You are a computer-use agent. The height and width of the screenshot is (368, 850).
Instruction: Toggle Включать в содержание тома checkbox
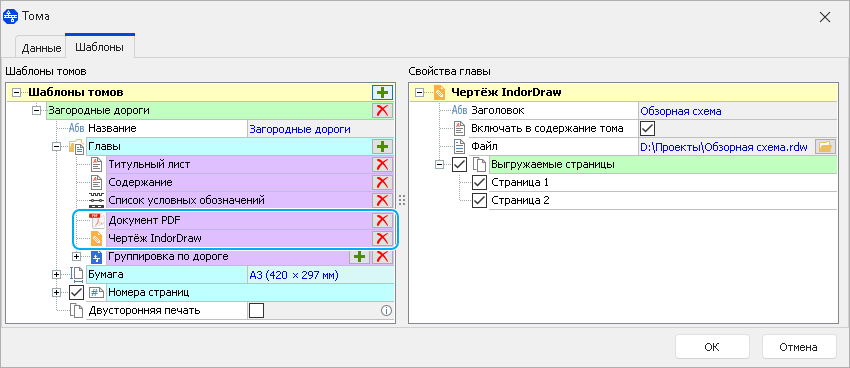pyautogui.click(x=648, y=128)
